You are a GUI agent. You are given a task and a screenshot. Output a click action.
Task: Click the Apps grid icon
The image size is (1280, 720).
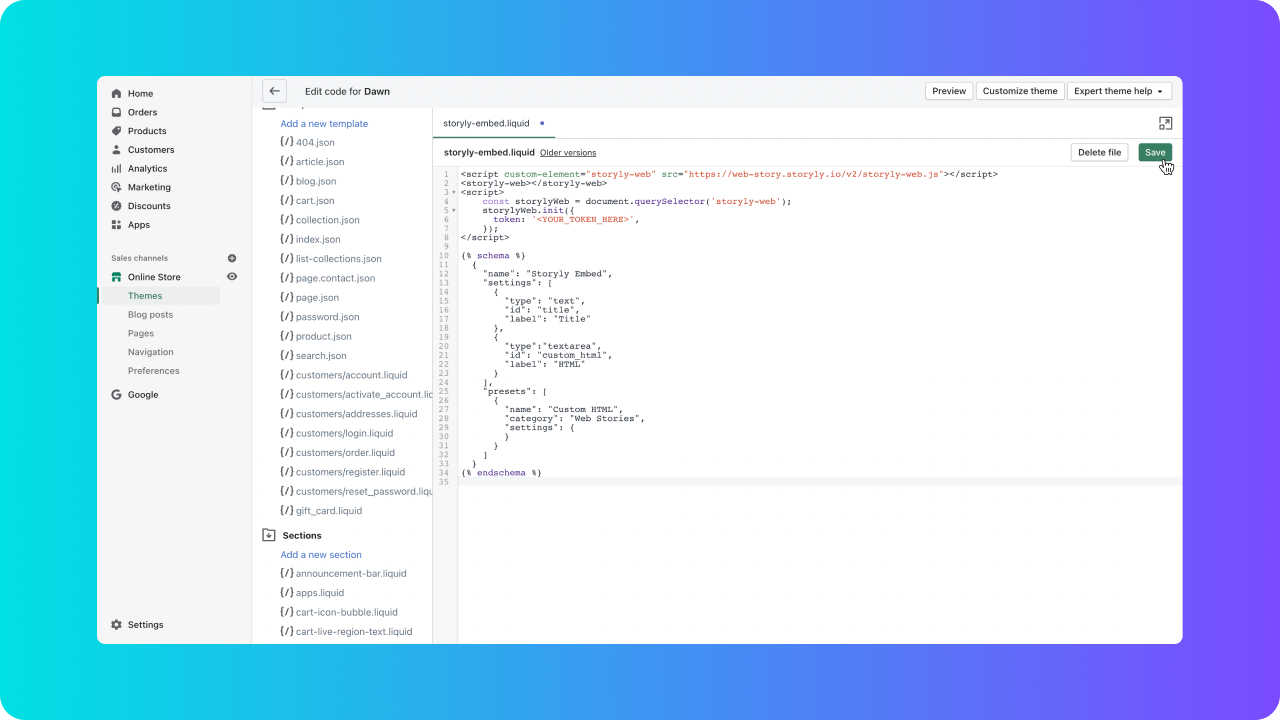[x=116, y=225]
